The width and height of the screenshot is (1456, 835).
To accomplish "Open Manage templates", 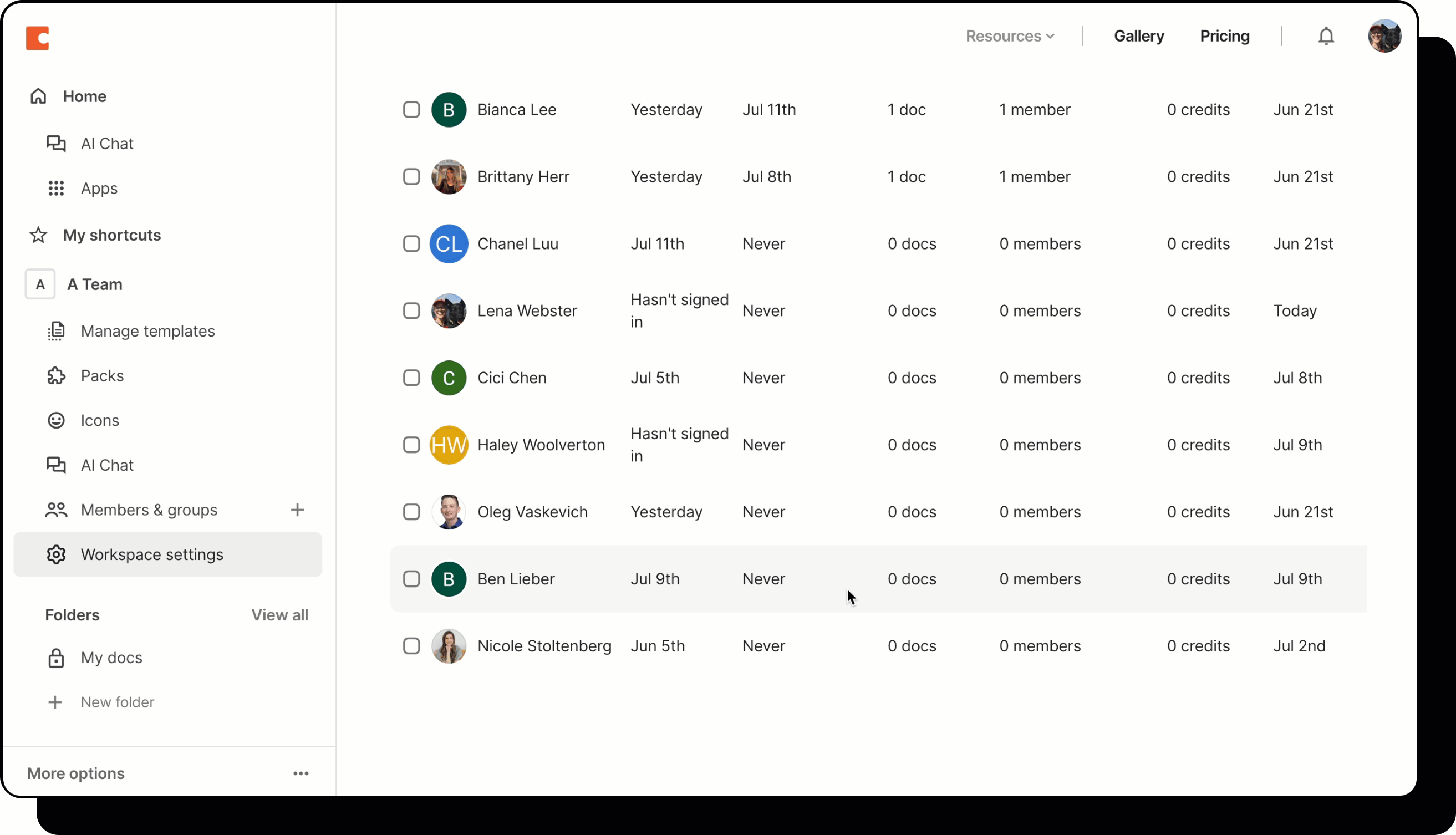I will tap(147, 331).
